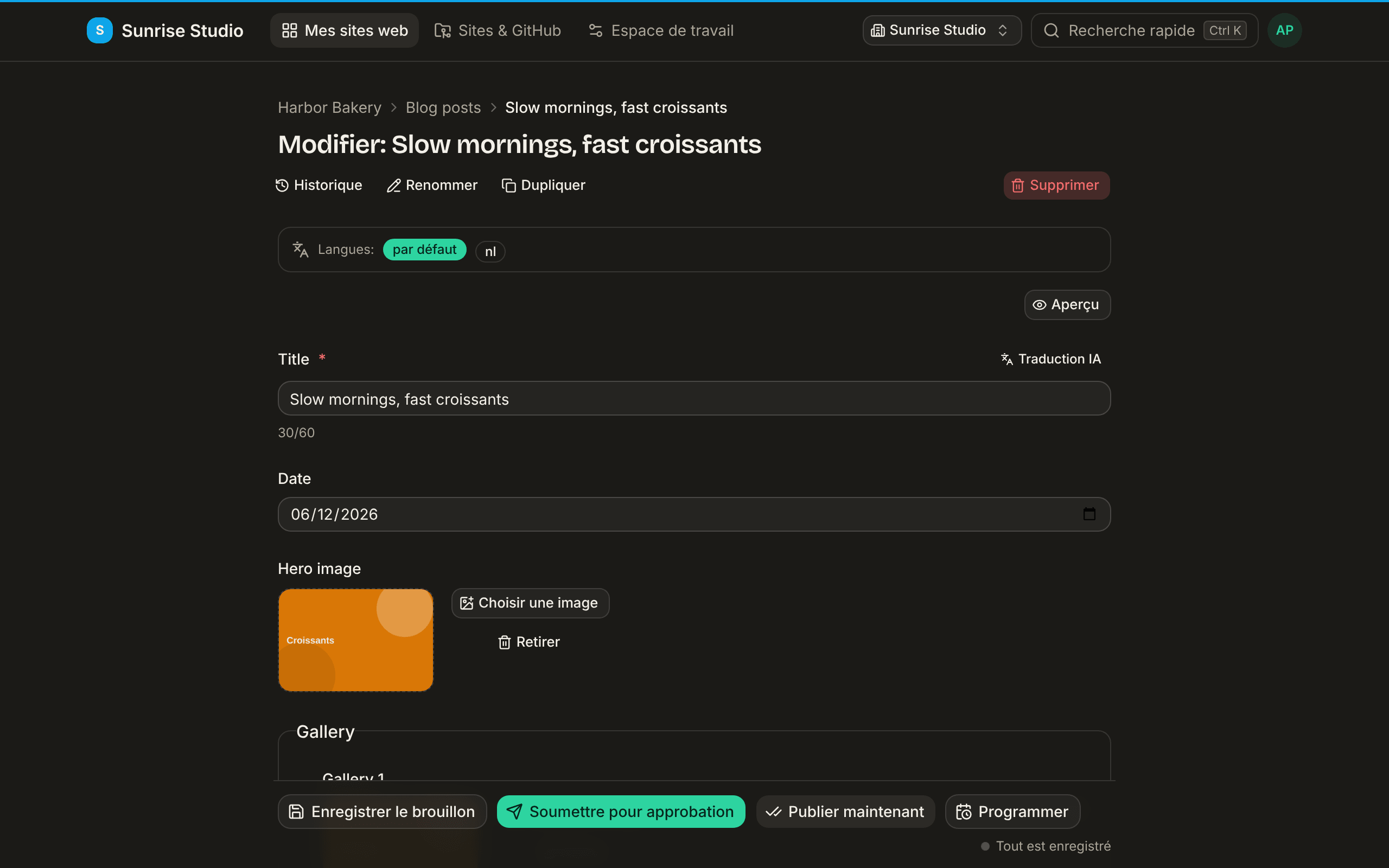This screenshot has height=868, width=1389.
Task: Click Traduction IA for the Title
Action: click(1050, 359)
